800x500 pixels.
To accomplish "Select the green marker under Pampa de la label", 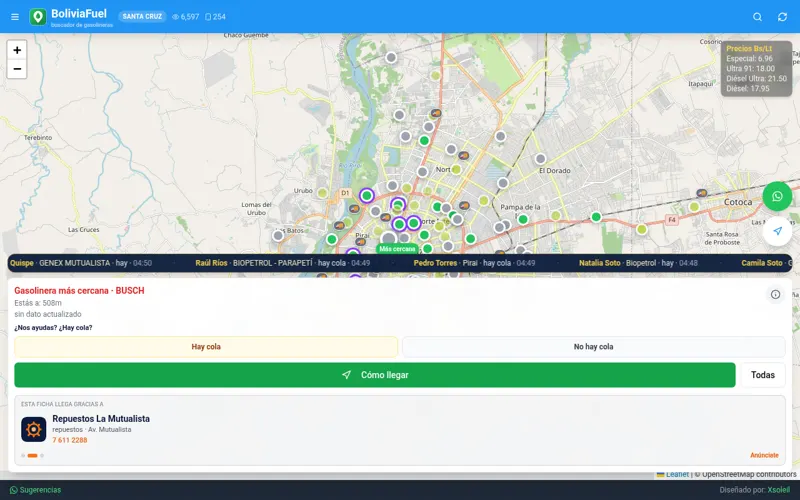I will 523,219.
